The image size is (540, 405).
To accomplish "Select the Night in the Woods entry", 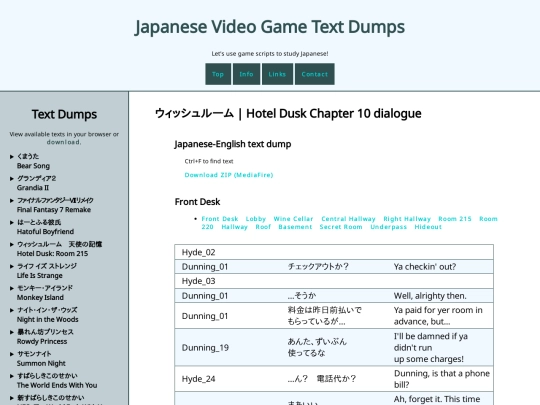I will pyautogui.click(x=48, y=315).
